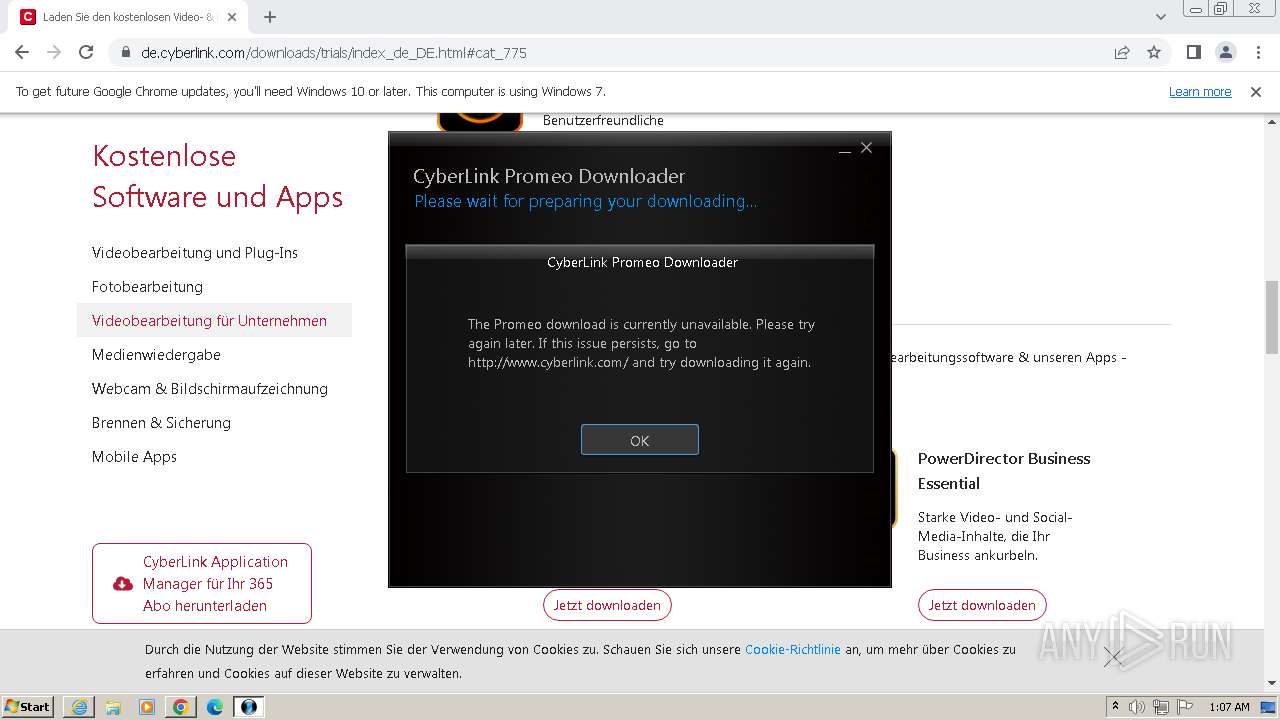1280x720 pixels.
Task: Click the Learn more link
Action: [1200, 91]
